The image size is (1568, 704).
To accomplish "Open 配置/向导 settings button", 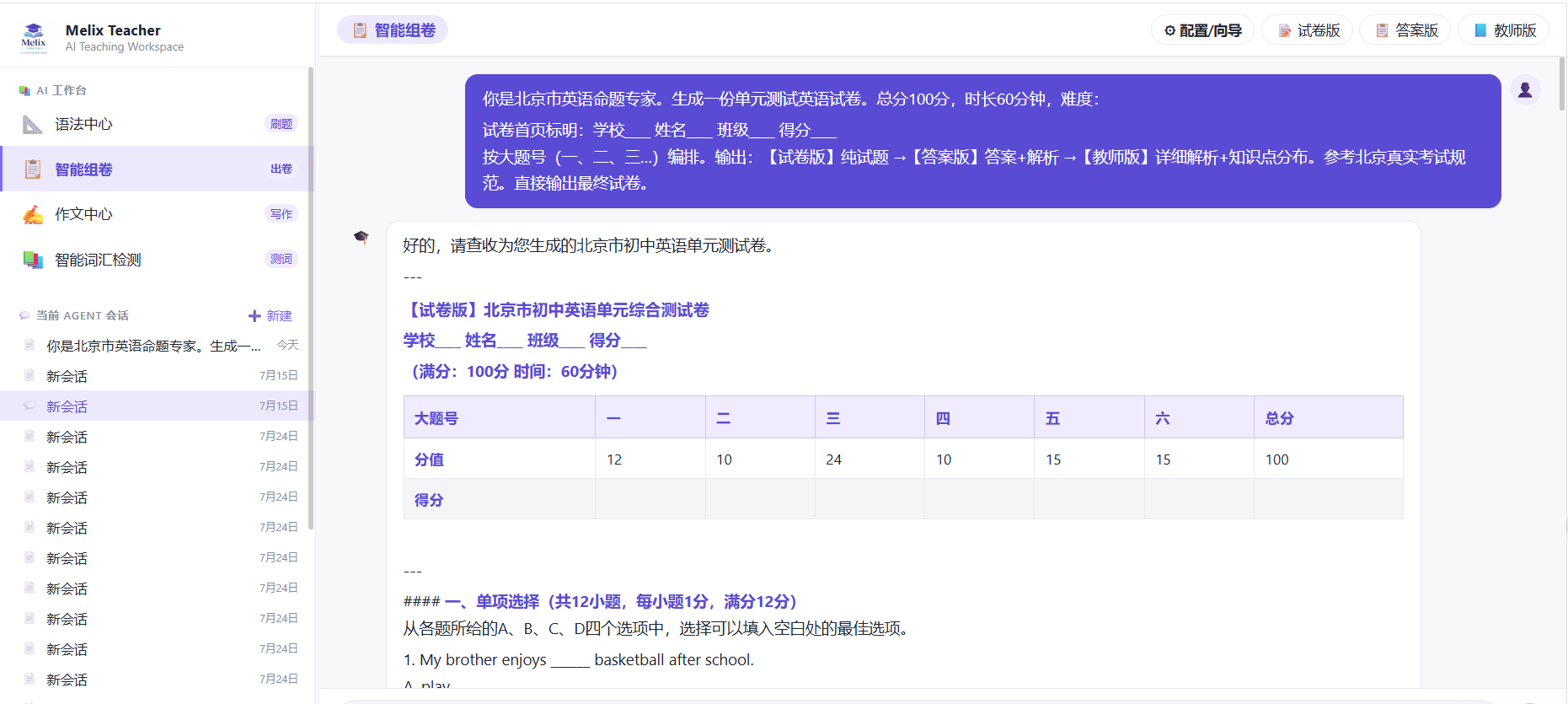I will [1202, 30].
